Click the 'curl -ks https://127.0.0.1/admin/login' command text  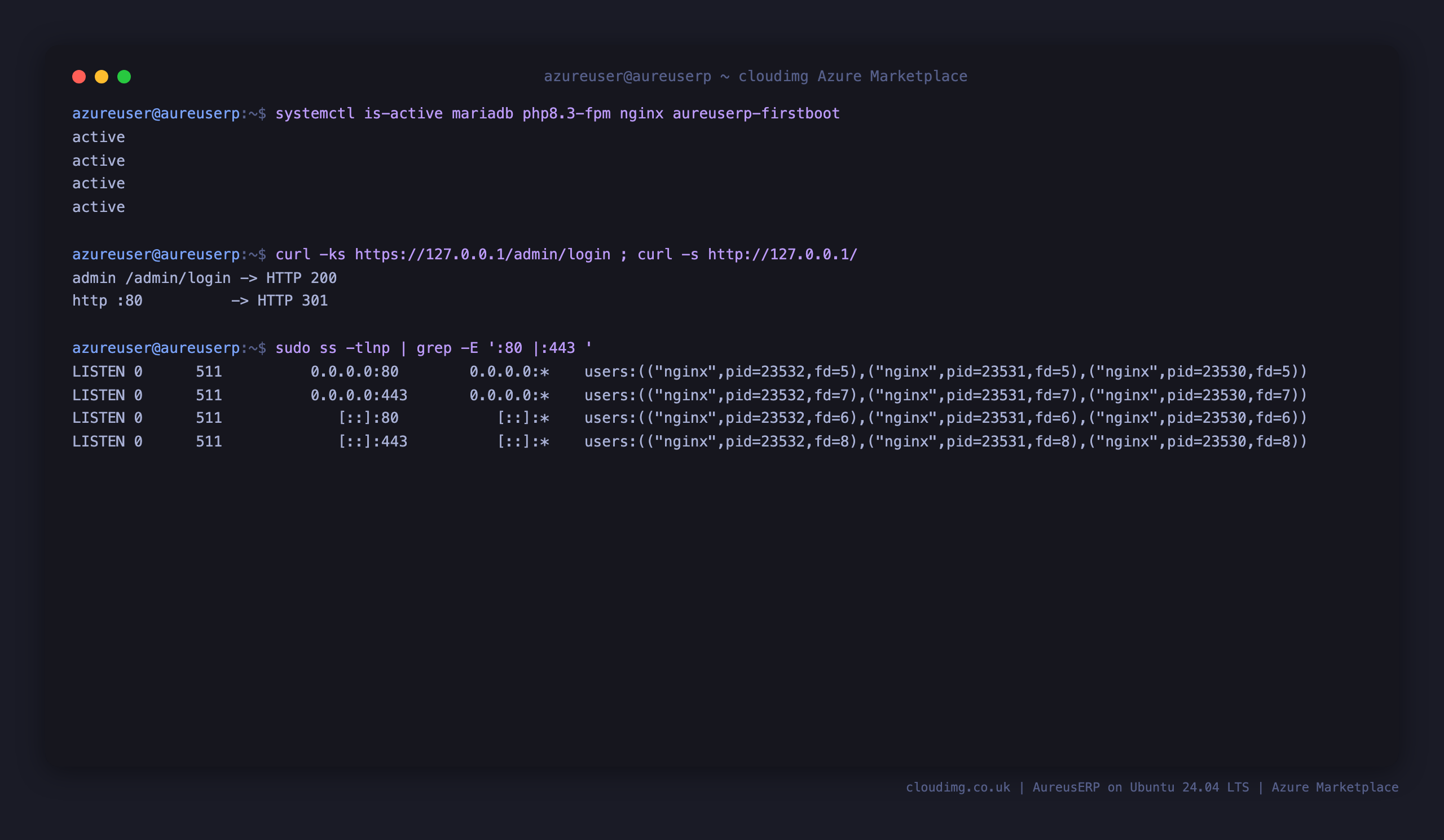tap(443, 254)
